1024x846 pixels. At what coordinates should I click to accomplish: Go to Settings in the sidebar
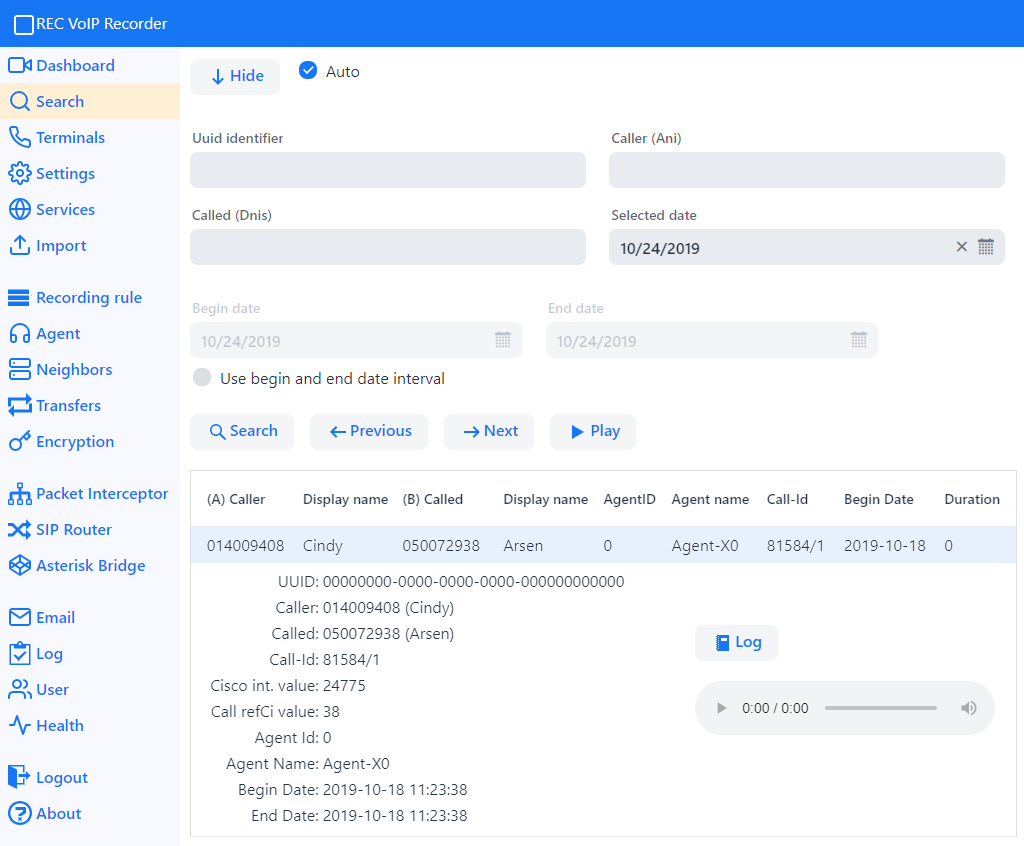tap(65, 174)
